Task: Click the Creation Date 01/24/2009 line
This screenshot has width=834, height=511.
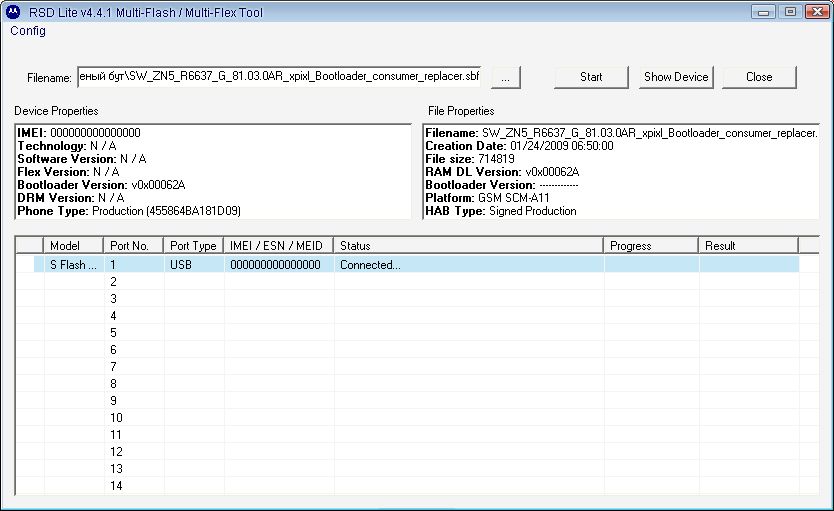Action: coord(519,146)
